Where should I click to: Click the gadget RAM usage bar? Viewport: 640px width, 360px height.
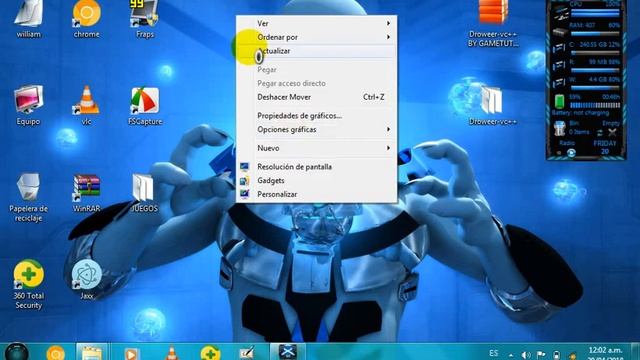tap(595, 34)
